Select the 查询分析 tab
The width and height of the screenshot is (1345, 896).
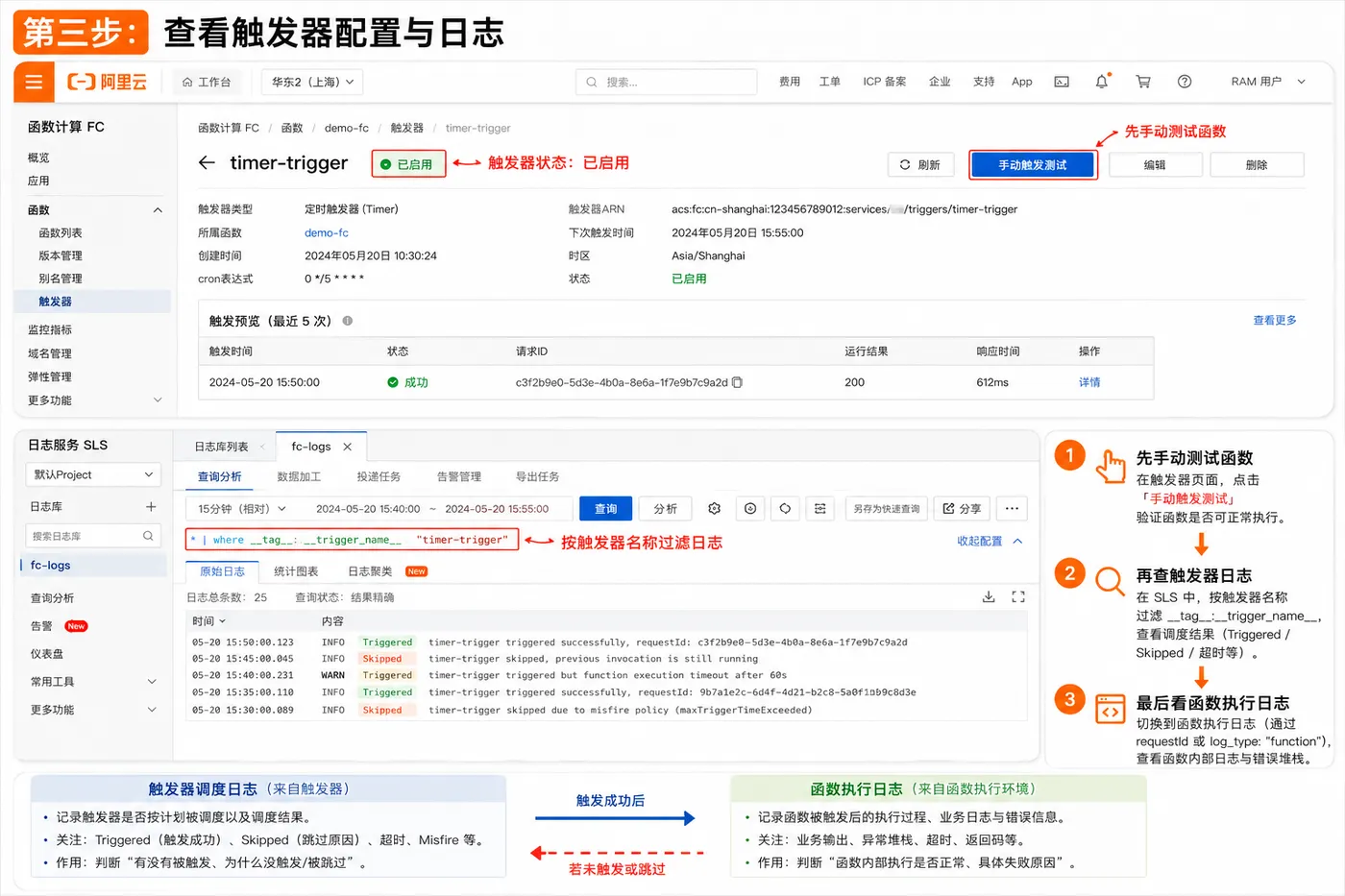point(220,476)
